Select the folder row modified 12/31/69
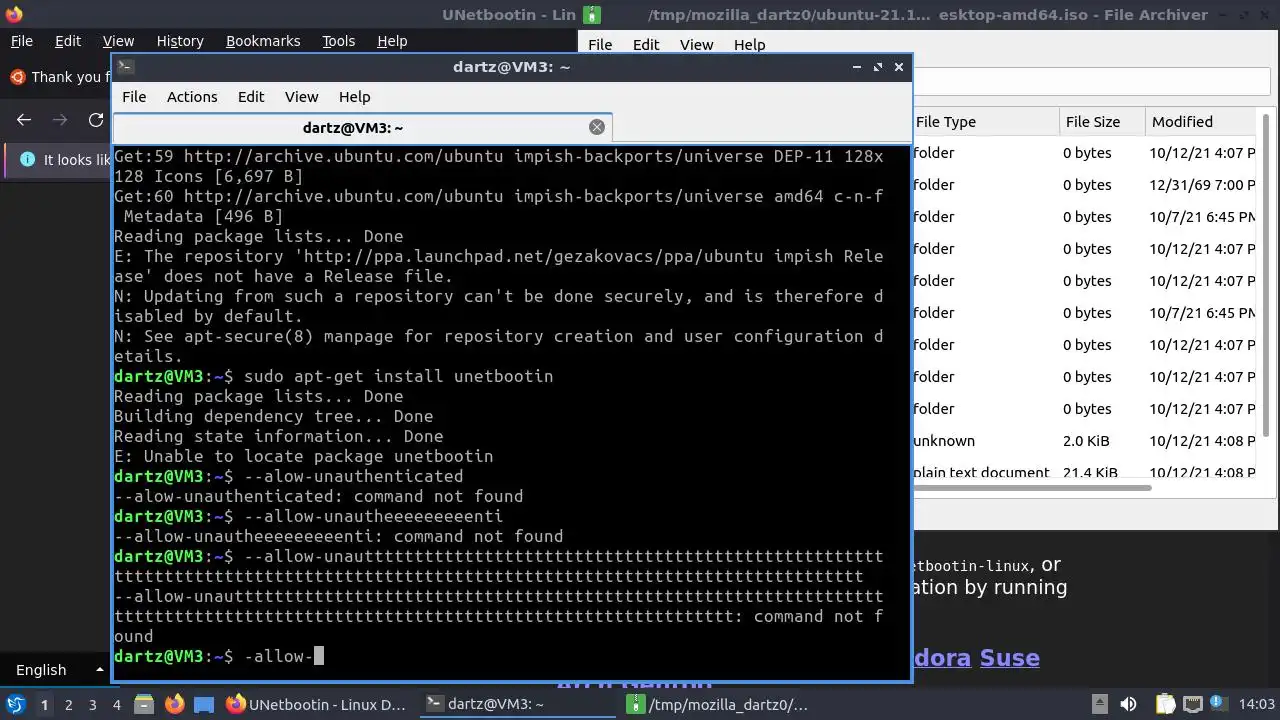The height and width of the screenshot is (720, 1280). (x=1084, y=185)
